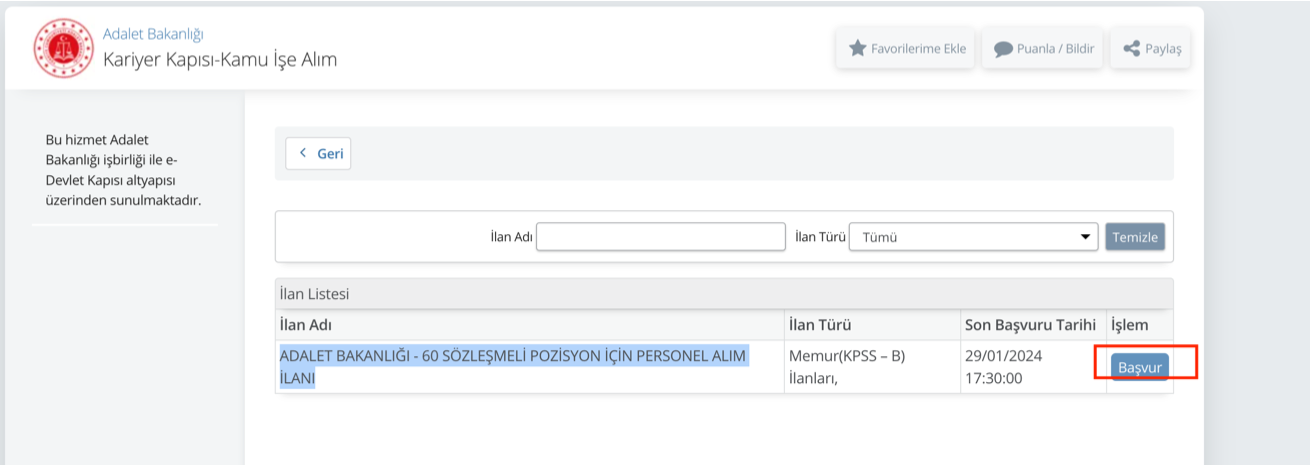Click the İlan Adı column header
This screenshot has width=1311, height=465.
click(x=530, y=325)
